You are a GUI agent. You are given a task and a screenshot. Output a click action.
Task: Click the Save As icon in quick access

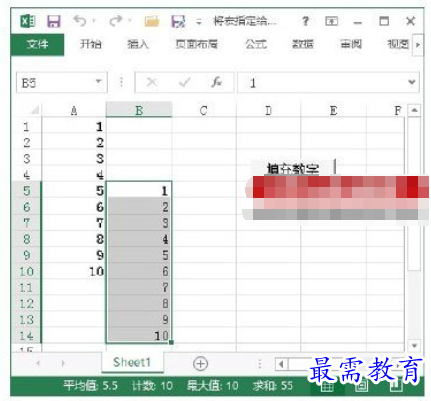pos(178,22)
